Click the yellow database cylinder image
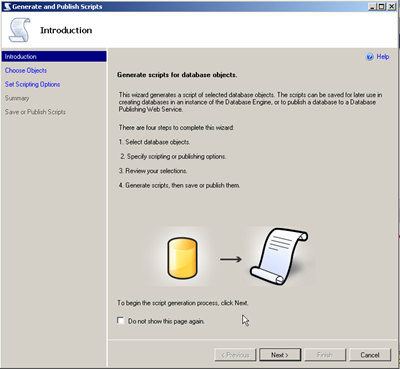The height and width of the screenshot is (369, 400). click(182, 258)
